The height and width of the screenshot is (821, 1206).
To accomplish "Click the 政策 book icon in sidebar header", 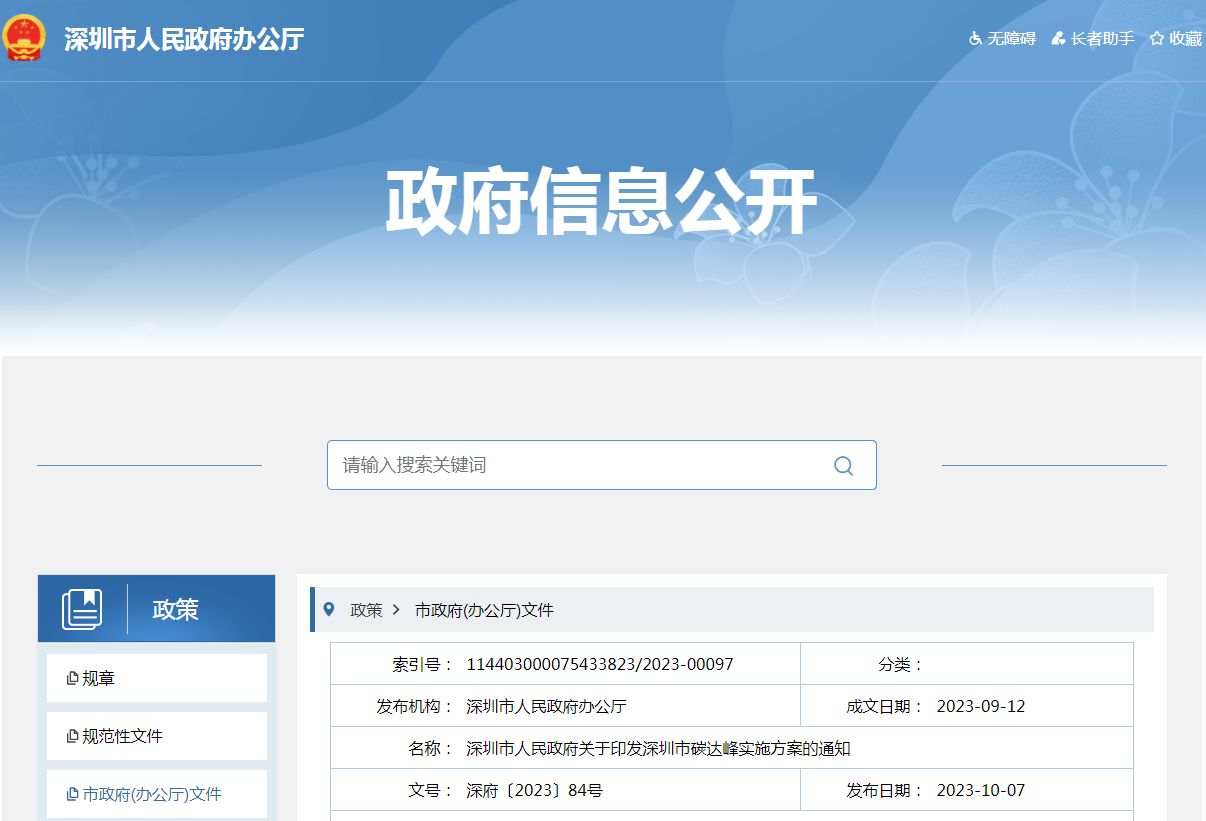I will pos(82,609).
